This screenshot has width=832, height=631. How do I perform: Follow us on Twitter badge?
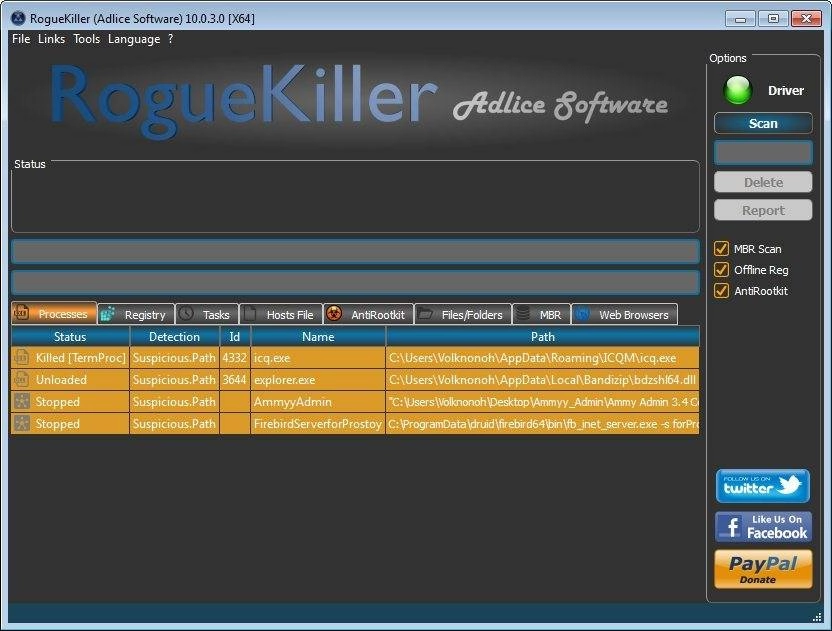click(762, 486)
